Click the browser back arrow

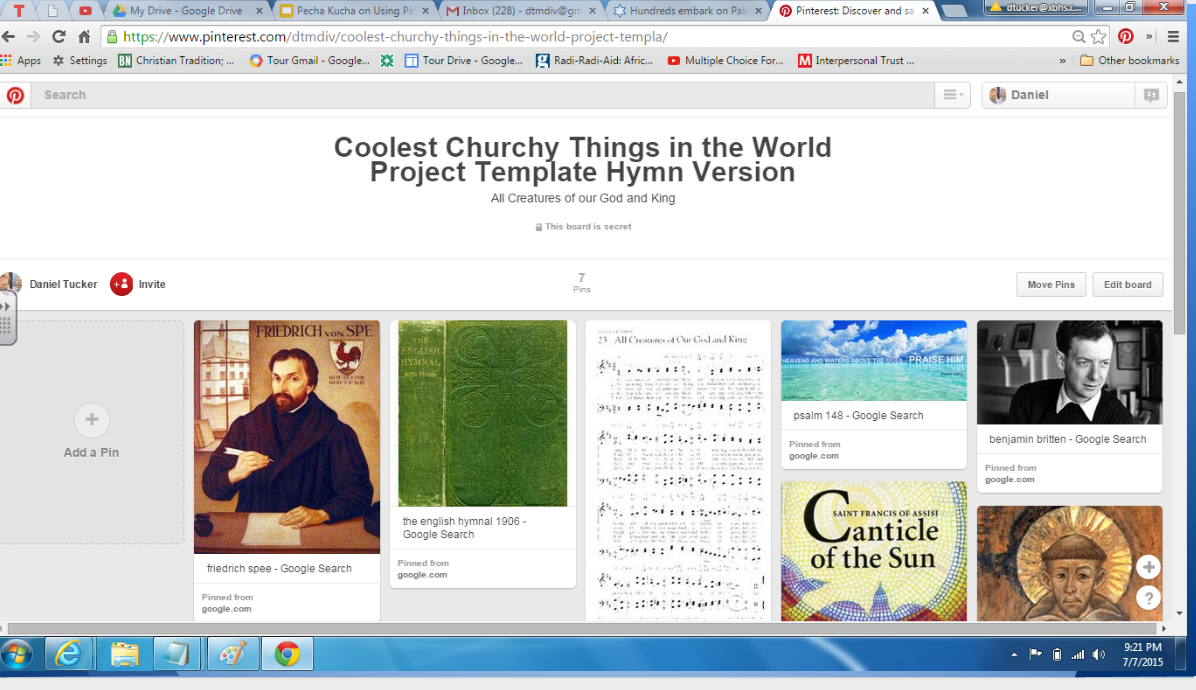(x=8, y=37)
